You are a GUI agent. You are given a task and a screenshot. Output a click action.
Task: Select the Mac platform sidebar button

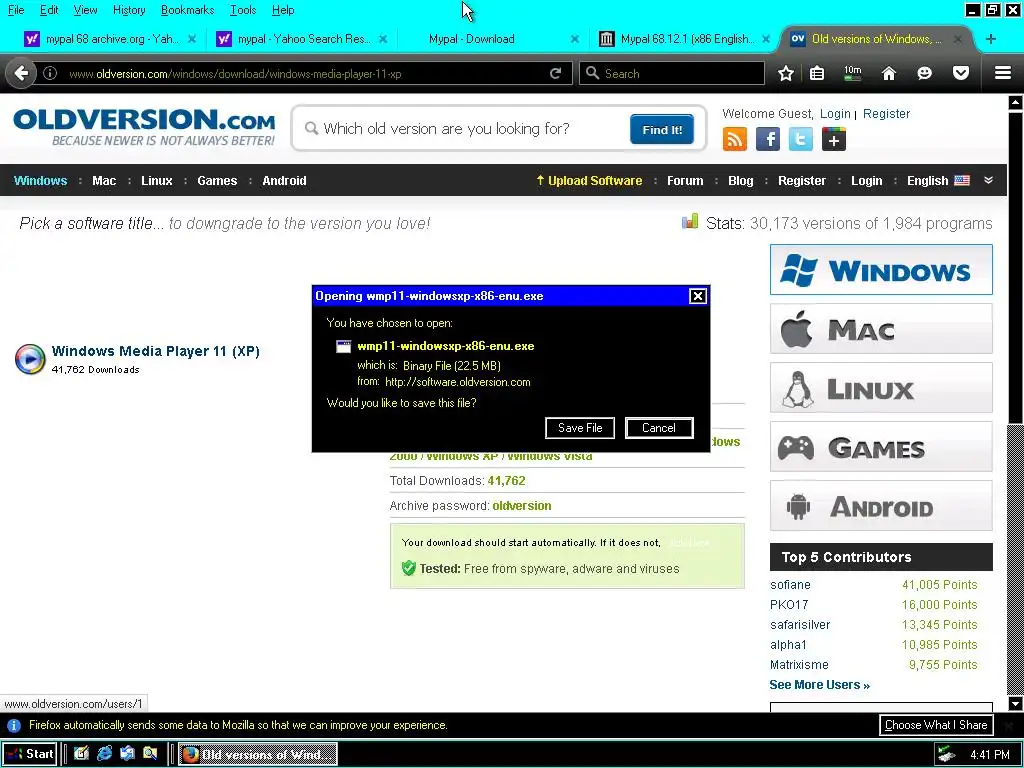881,328
